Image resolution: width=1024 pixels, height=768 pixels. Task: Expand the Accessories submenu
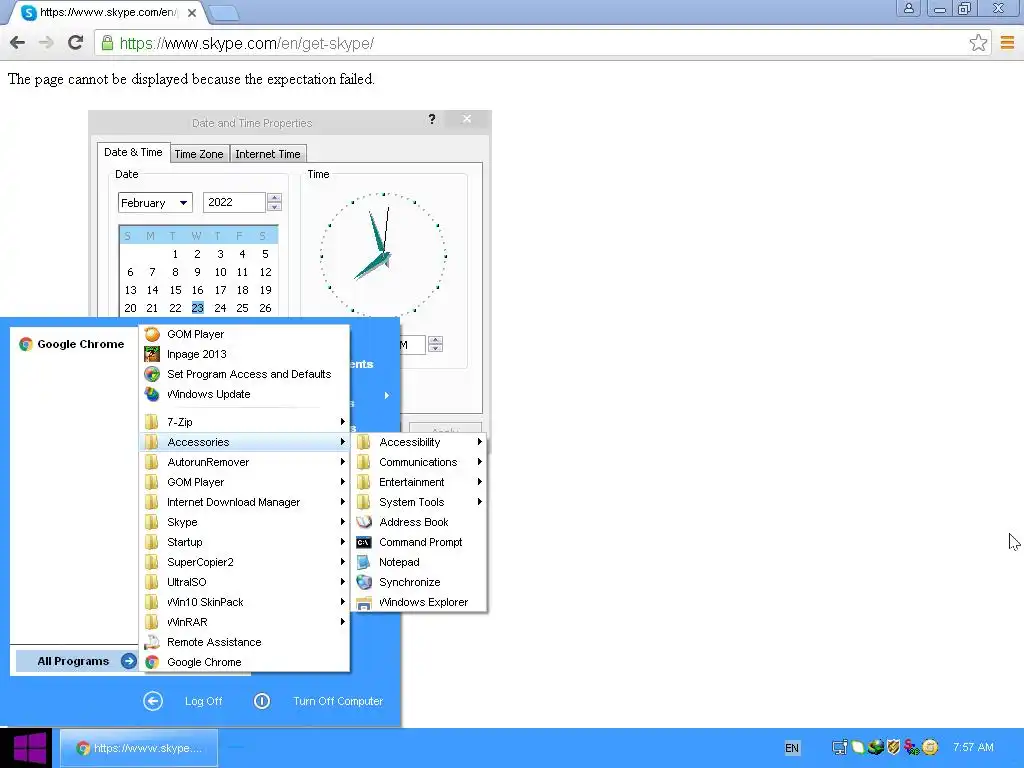(245, 442)
